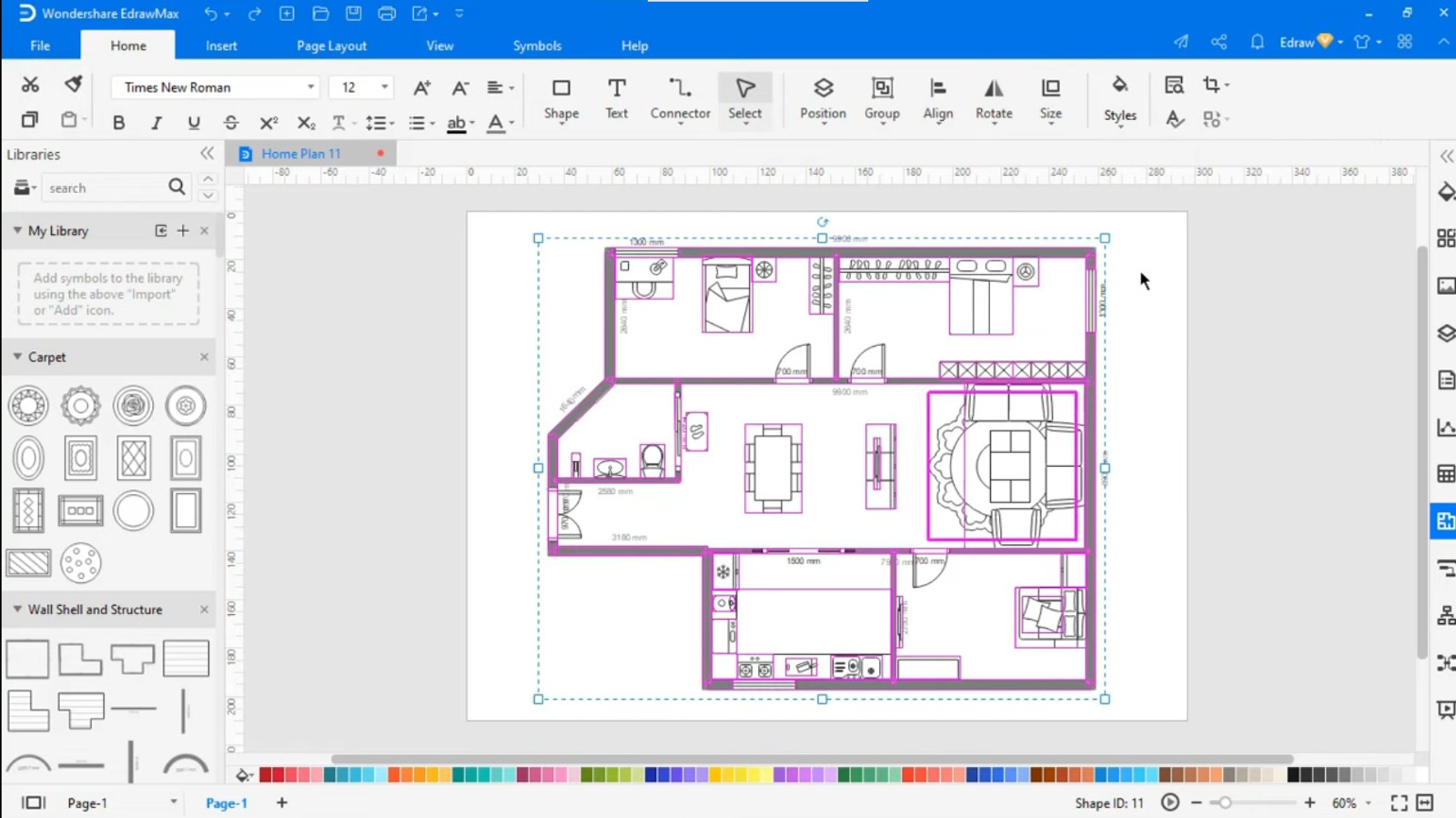Click the Share icon
This screenshot has height=818, width=1456.
(x=1218, y=42)
